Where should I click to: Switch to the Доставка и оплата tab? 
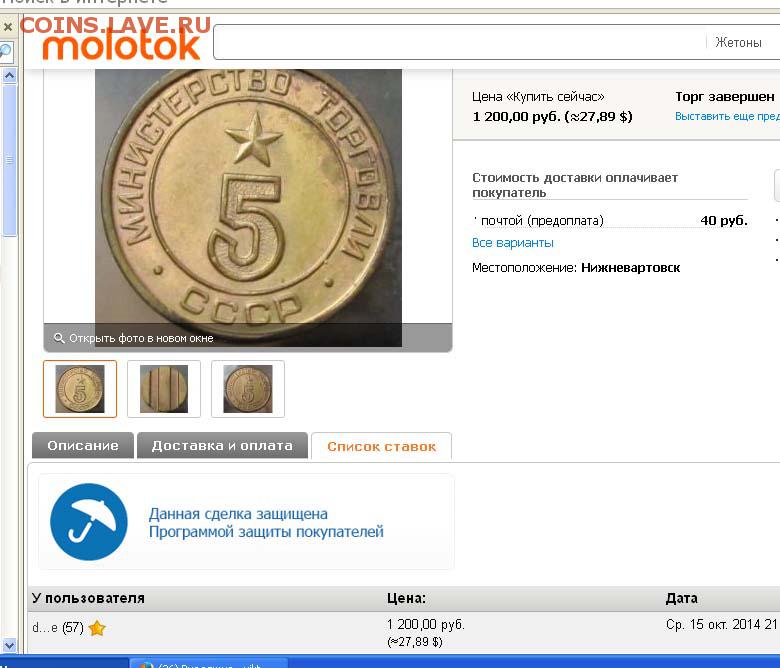click(x=222, y=445)
